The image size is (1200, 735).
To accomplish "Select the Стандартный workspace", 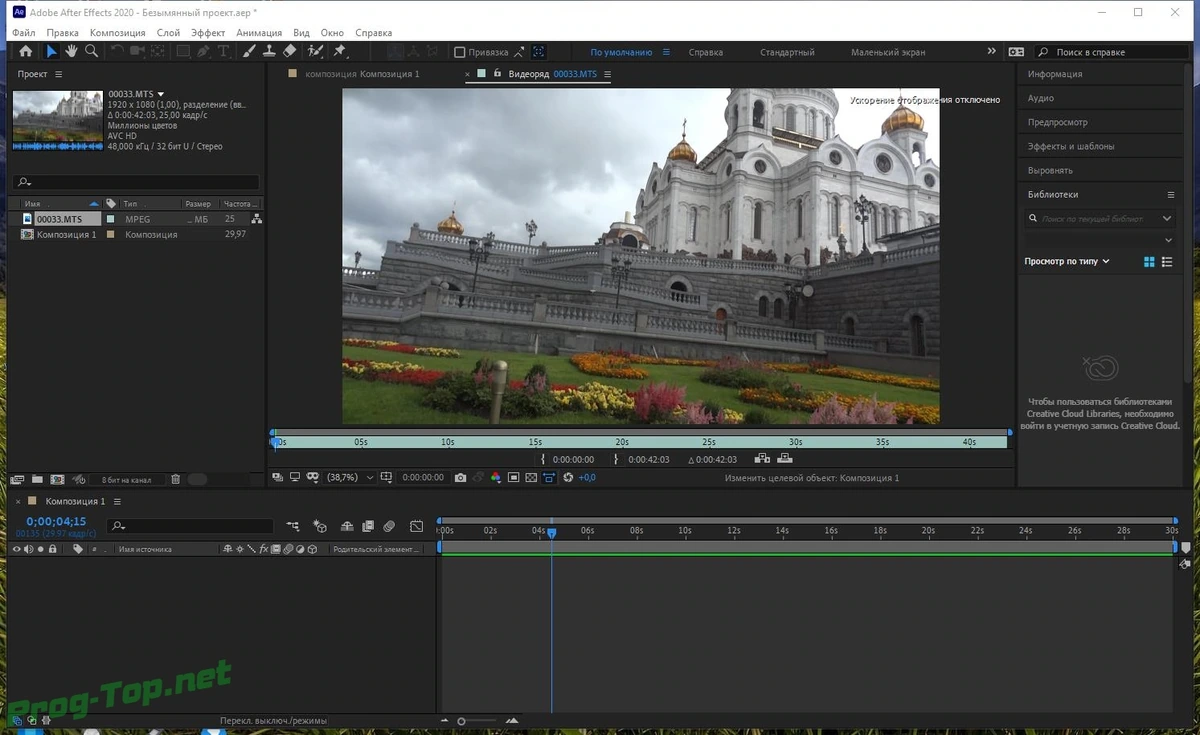I will (787, 52).
